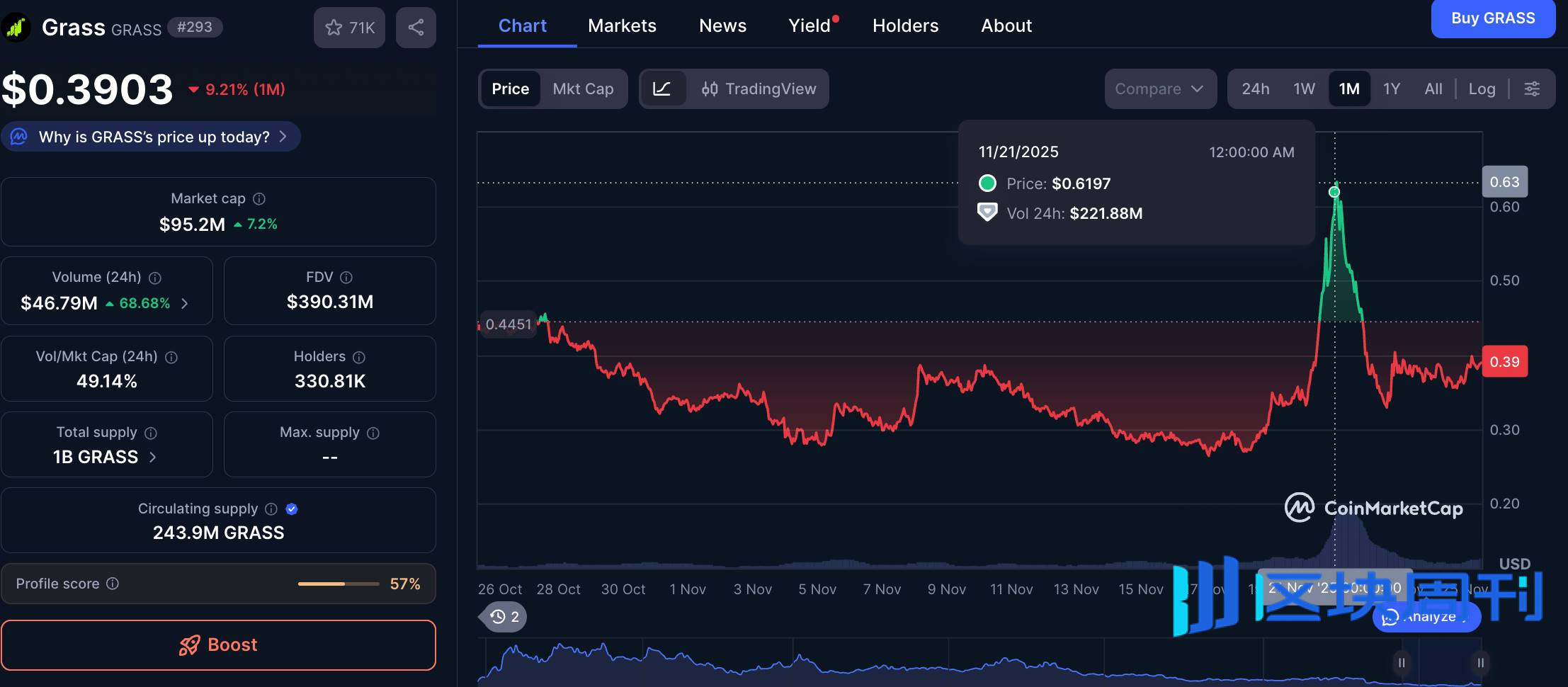Image resolution: width=1568 pixels, height=687 pixels.
Task: Click the chart history icon with badge 2
Action: click(501, 617)
